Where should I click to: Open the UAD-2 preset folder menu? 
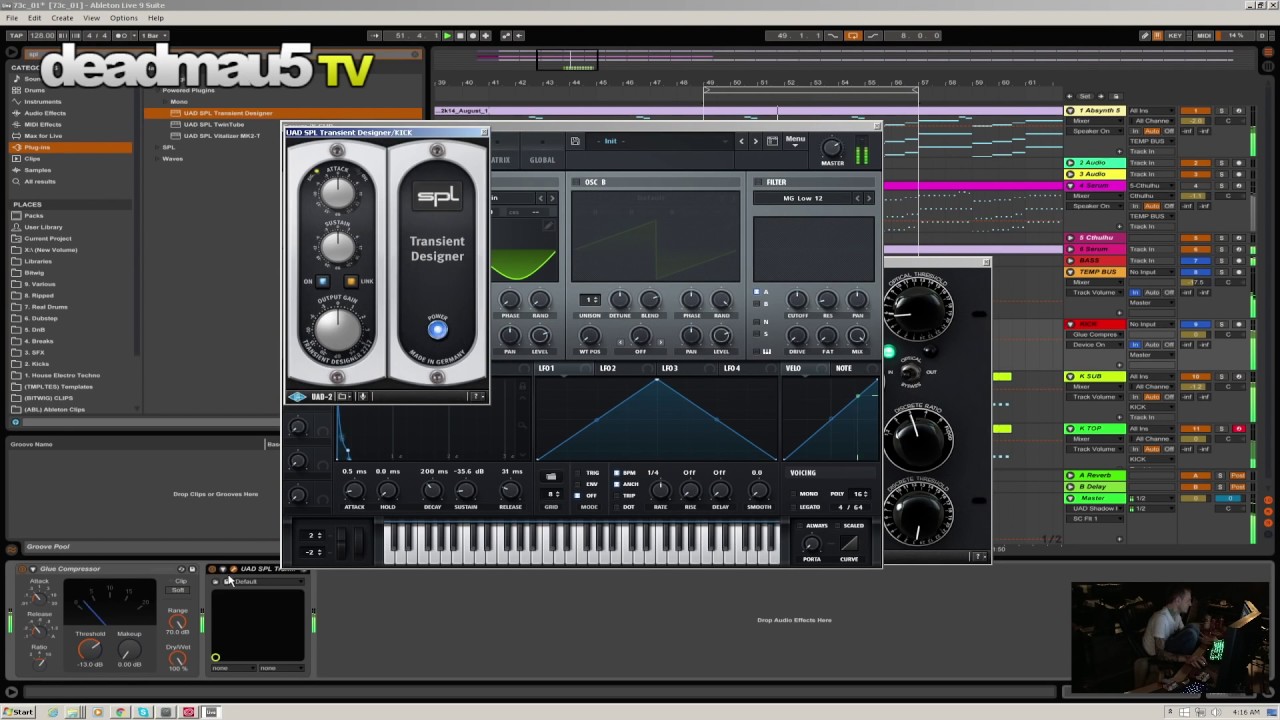tap(342, 397)
